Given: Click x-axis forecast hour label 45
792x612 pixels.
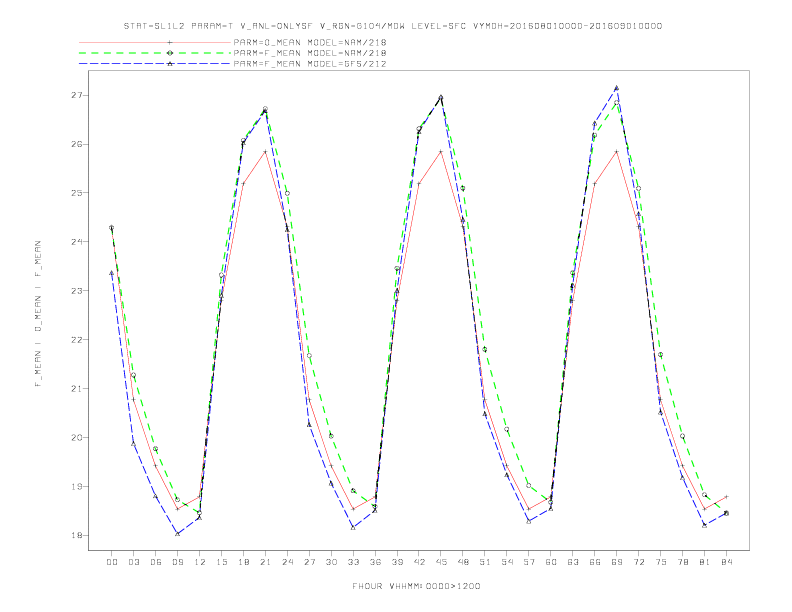Looking at the screenshot, I should pos(441,562).
